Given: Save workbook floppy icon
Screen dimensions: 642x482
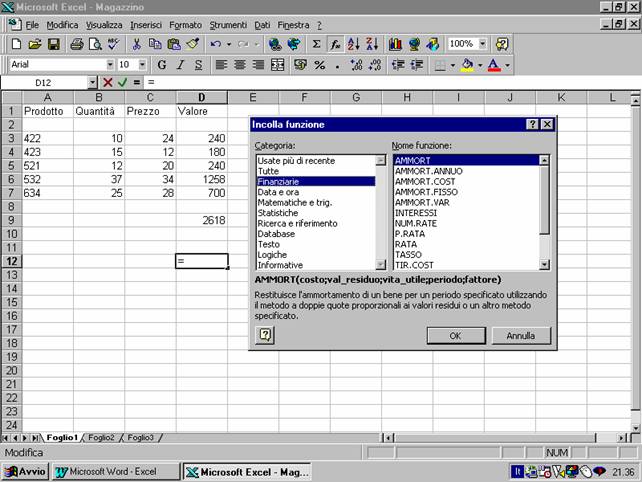Looking at the screenshot, I should tap(54, 44).
